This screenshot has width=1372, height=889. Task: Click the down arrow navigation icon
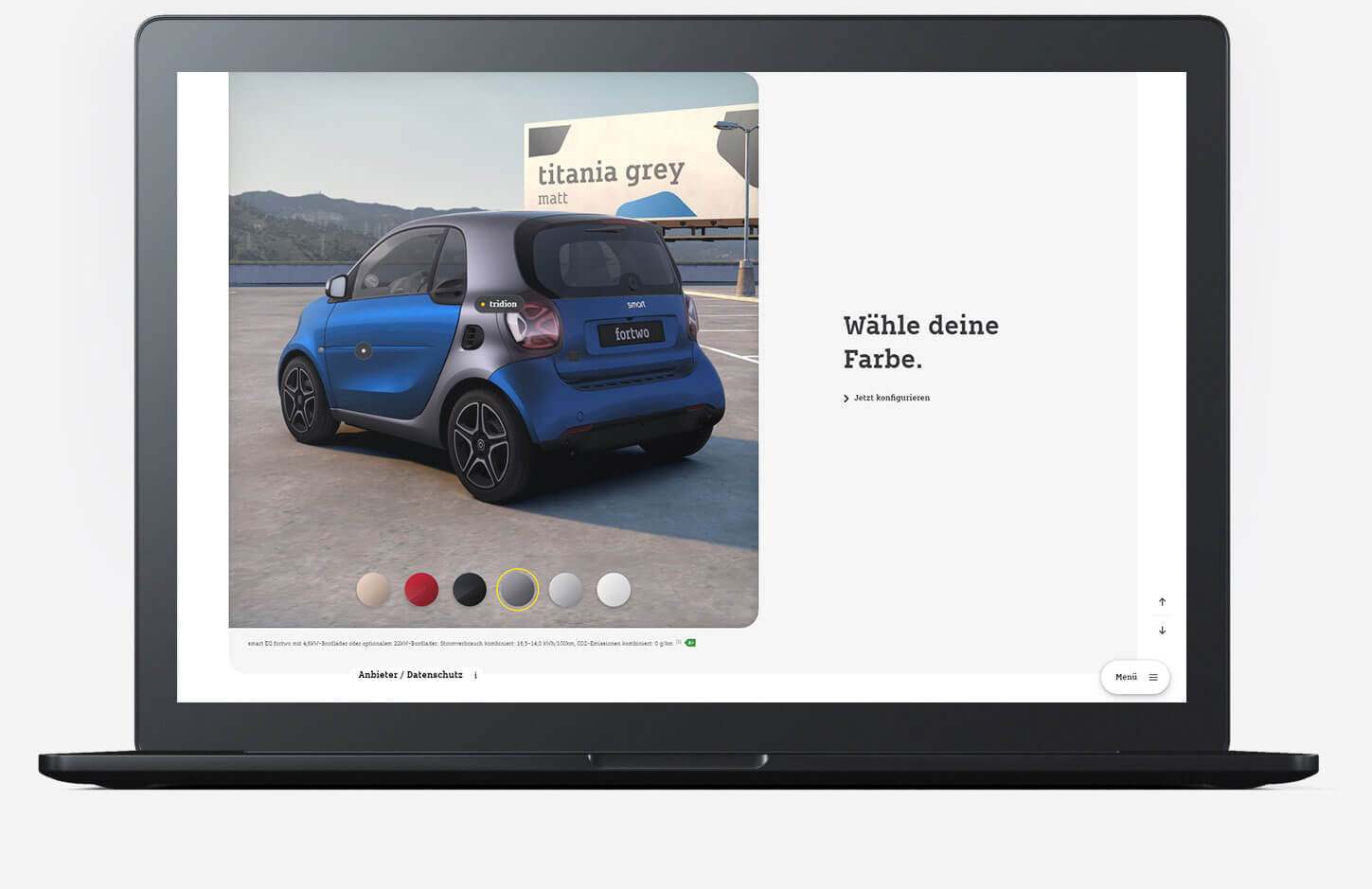pyautogui.click(x=1162, y=631)
